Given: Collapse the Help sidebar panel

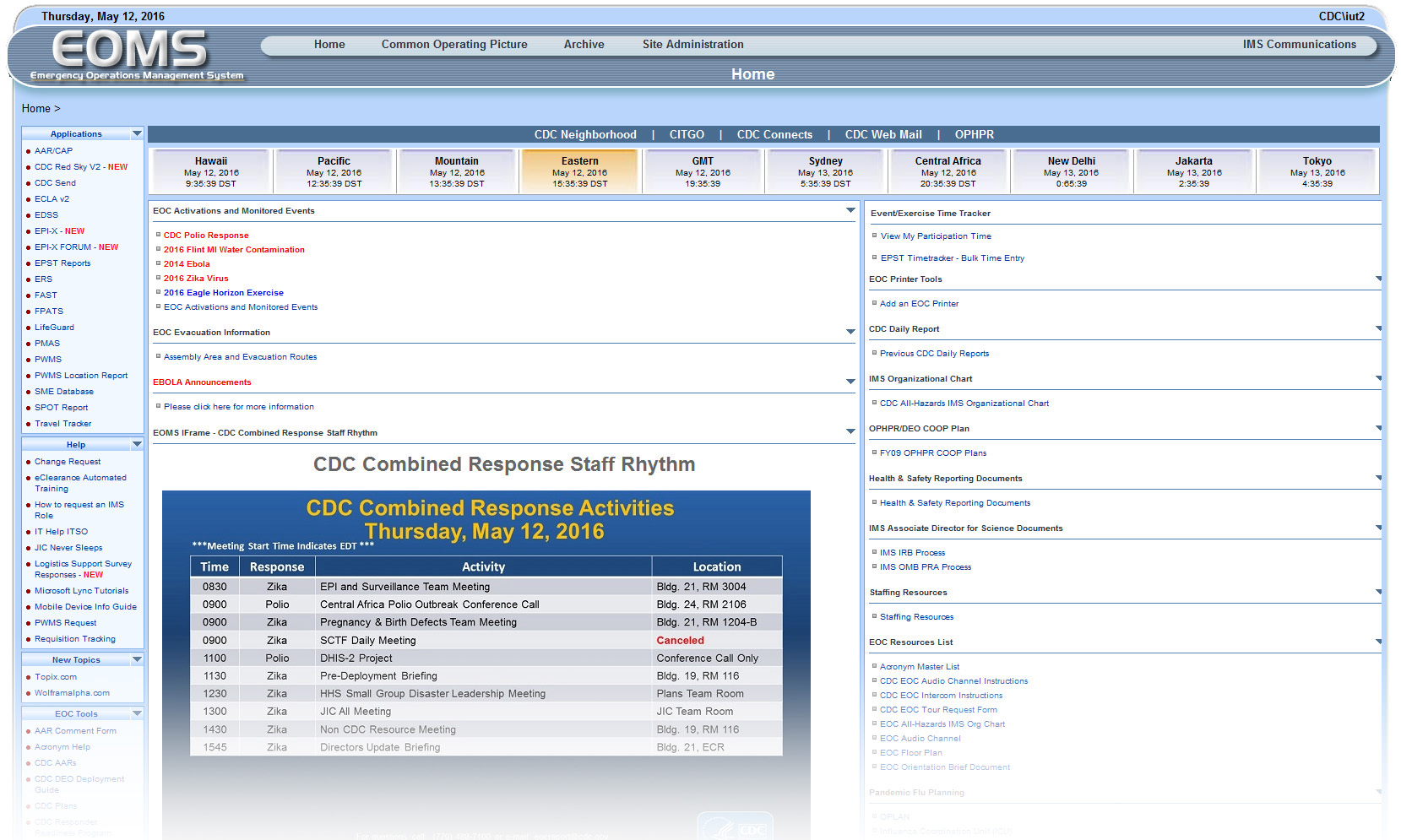Looking at the screenshot, I should point(137,445).
